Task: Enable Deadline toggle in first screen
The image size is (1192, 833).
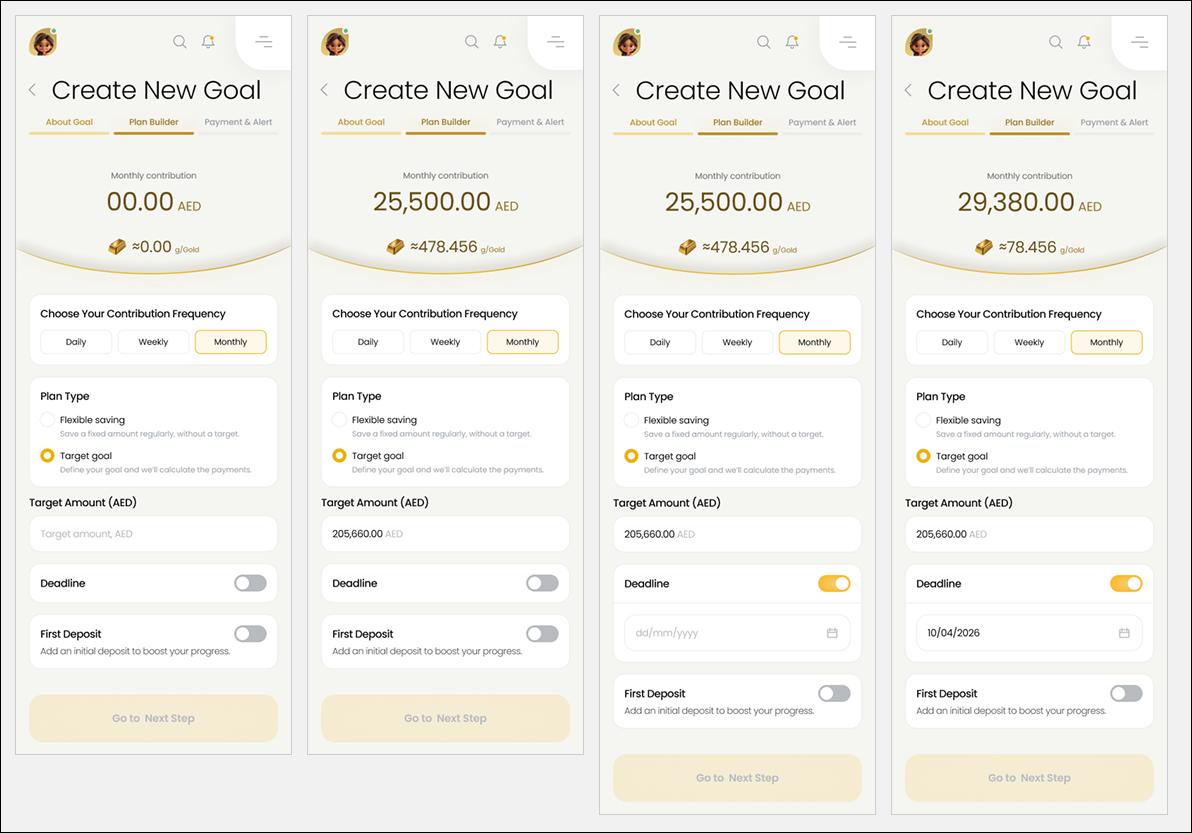Action: [x=250, y=583]
